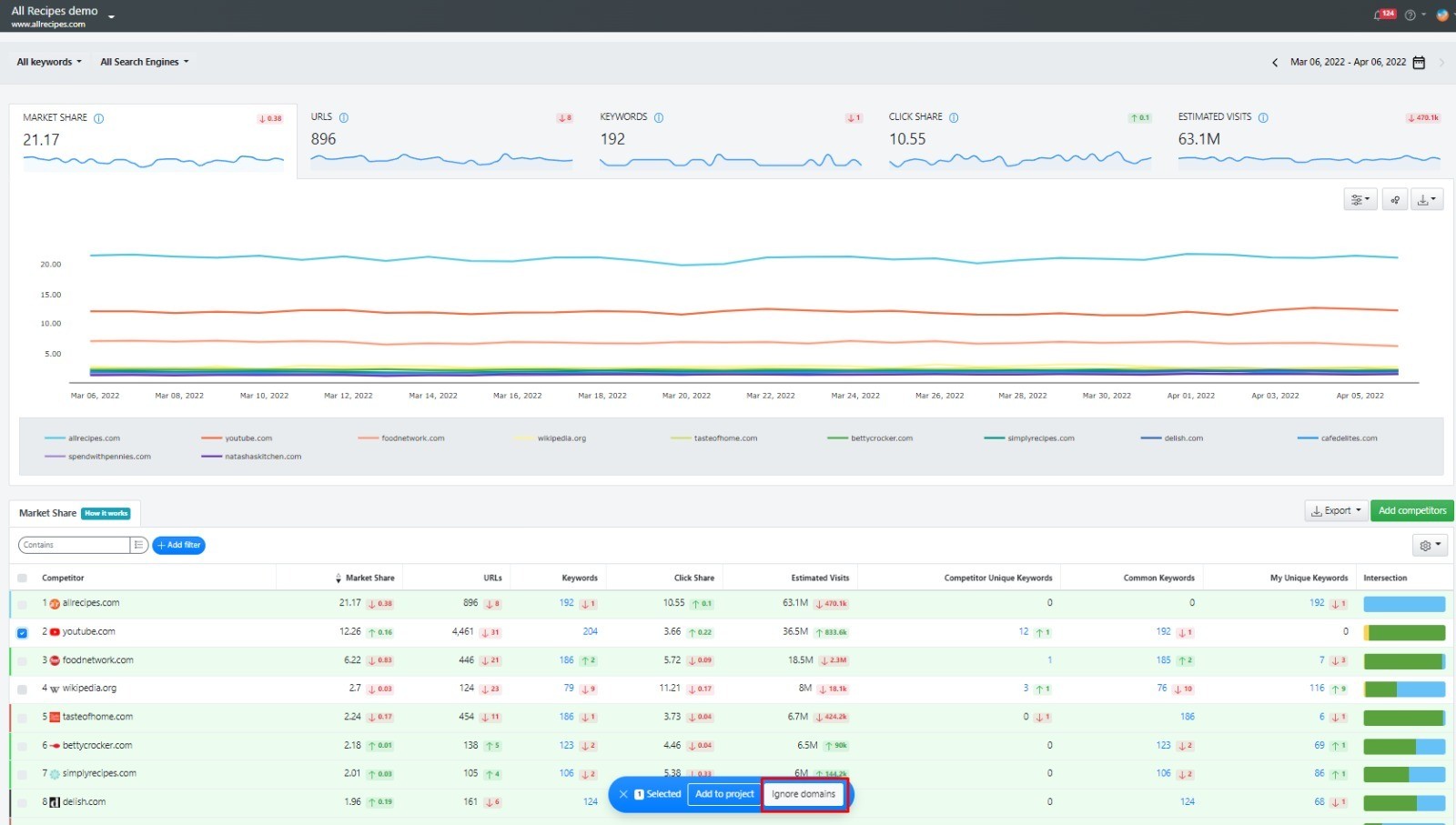
Task: Click the wikipedia.org intersection bar
Action: 1404,689
